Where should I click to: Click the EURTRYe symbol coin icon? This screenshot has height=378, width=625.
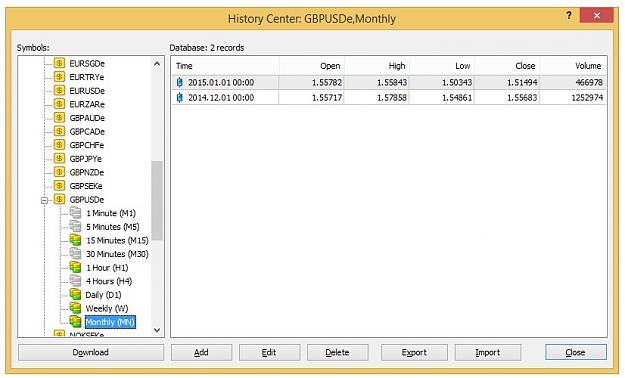(59, 77)
